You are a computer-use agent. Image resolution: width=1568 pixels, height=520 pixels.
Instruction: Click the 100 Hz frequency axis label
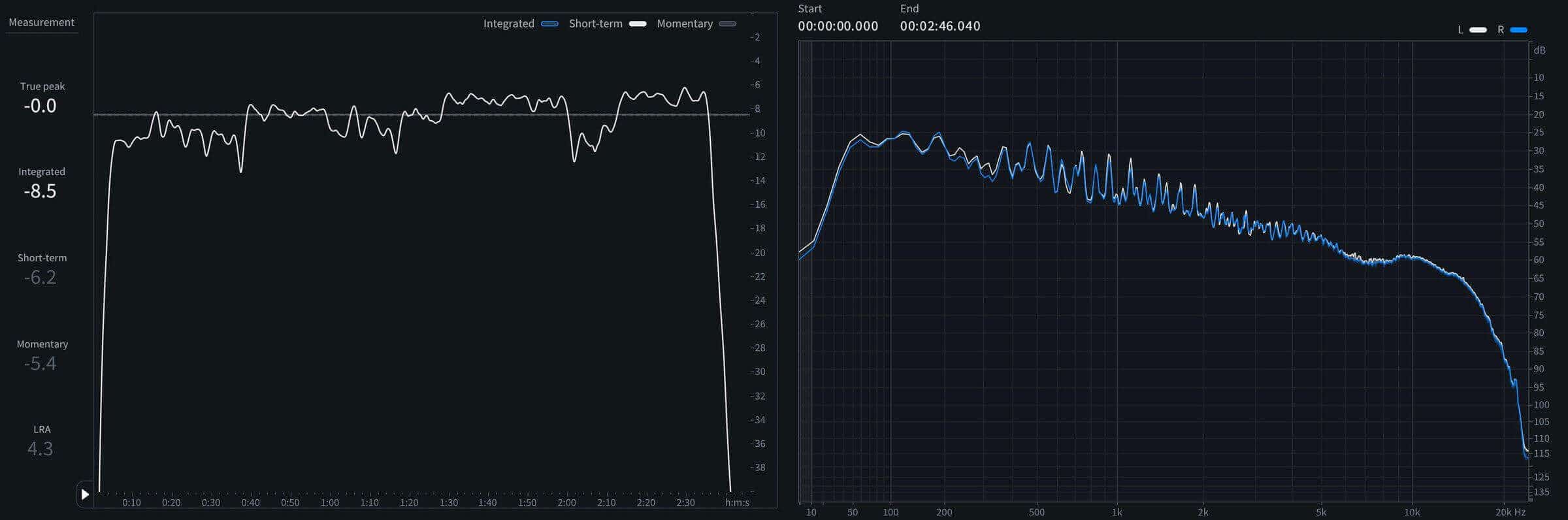point(890,513)
